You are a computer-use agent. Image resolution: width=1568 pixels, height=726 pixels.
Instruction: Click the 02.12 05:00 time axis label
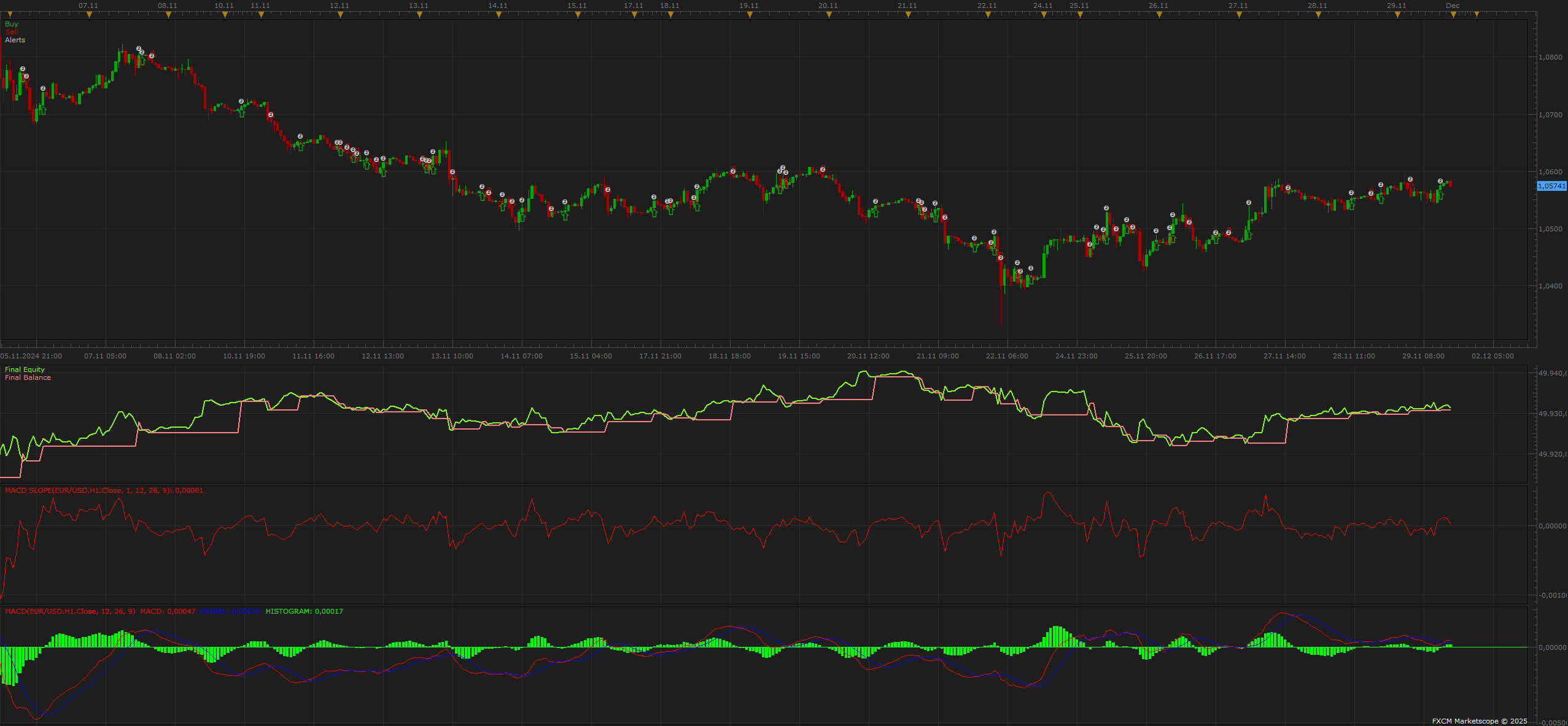coord(1493,356)
